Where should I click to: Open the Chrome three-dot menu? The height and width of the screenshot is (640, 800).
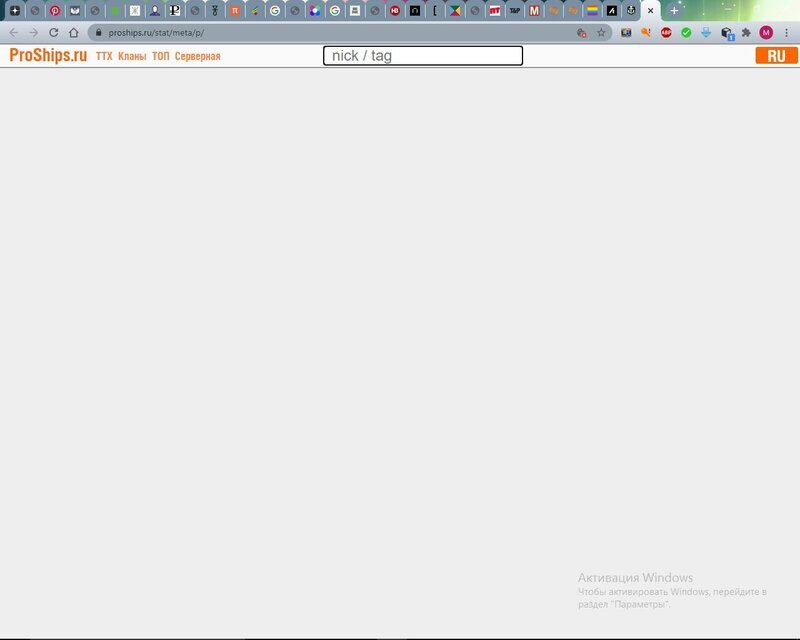(x=786, y=32)
